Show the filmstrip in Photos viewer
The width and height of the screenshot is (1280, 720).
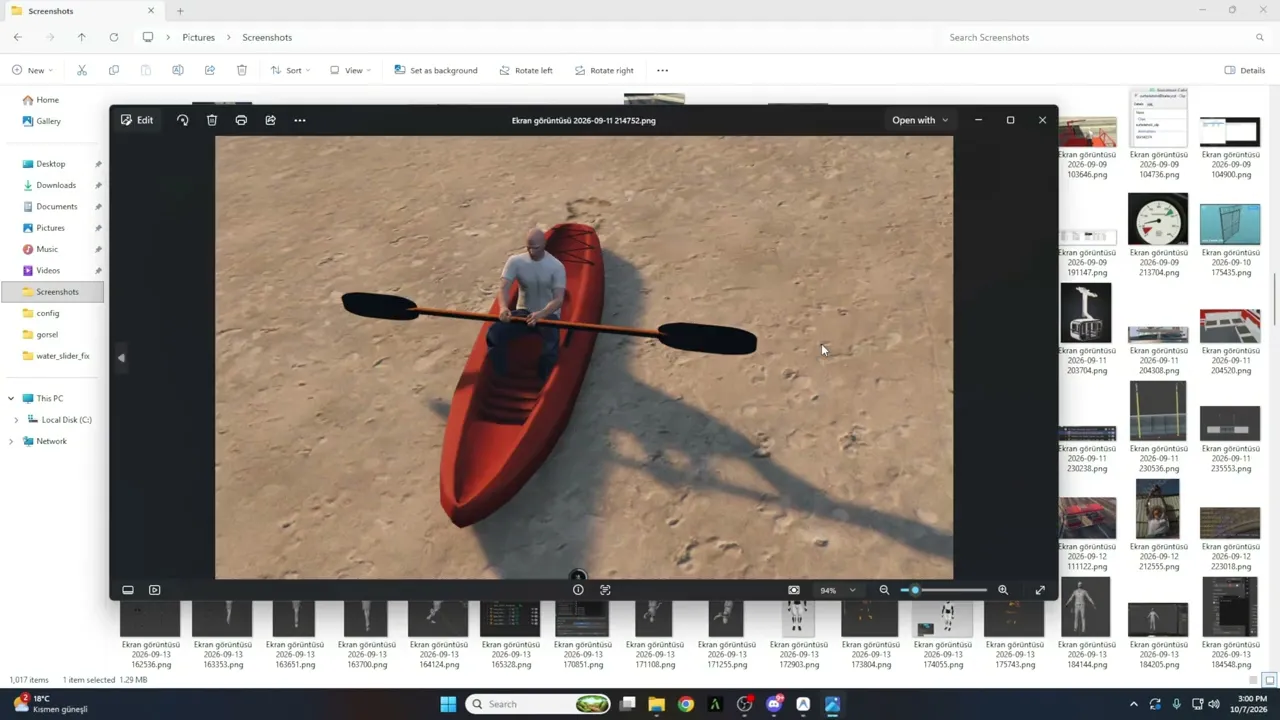(128, 590)
